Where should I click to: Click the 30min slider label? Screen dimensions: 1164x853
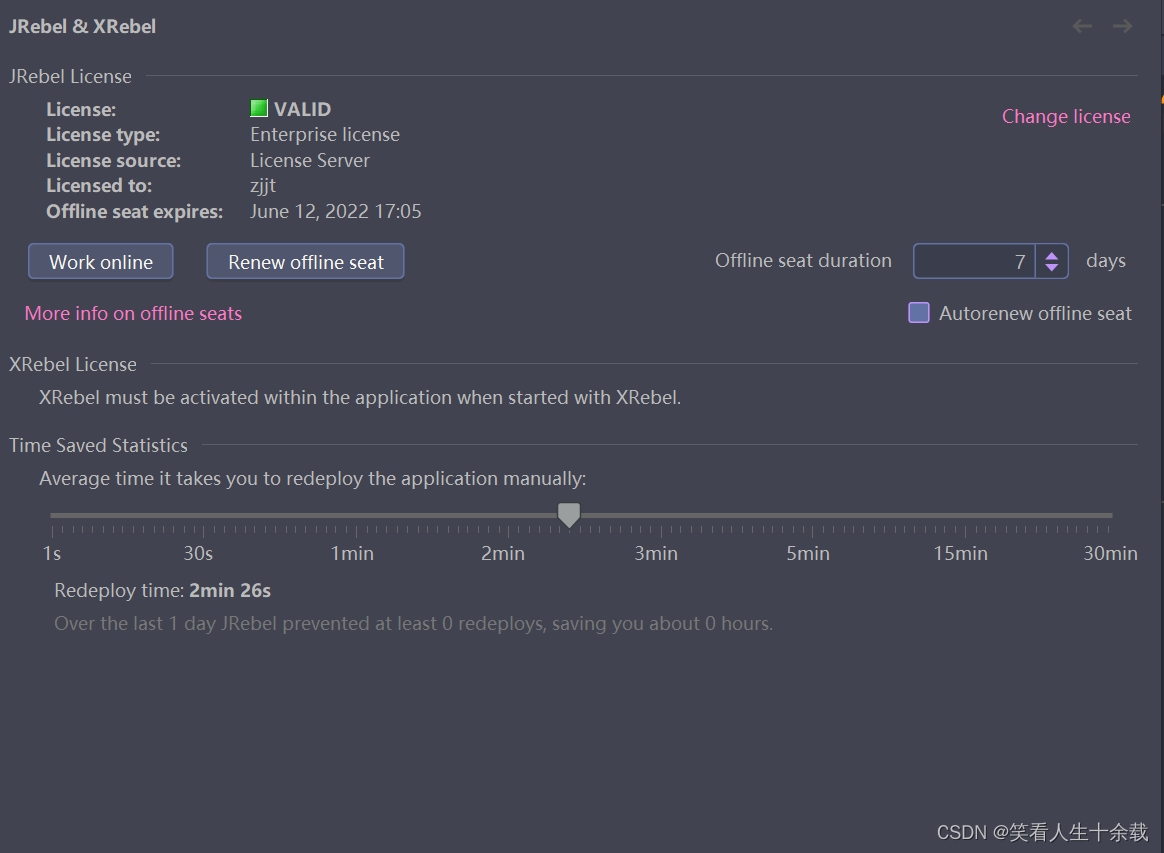1110,554
